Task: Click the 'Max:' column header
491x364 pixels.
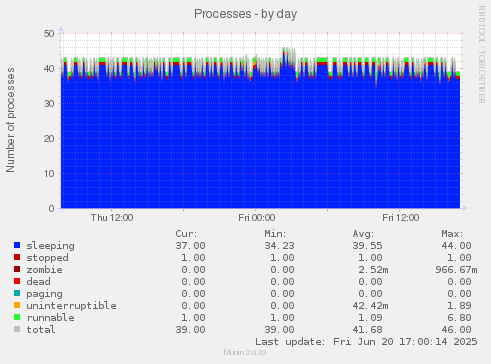Action: pos(452,234)
